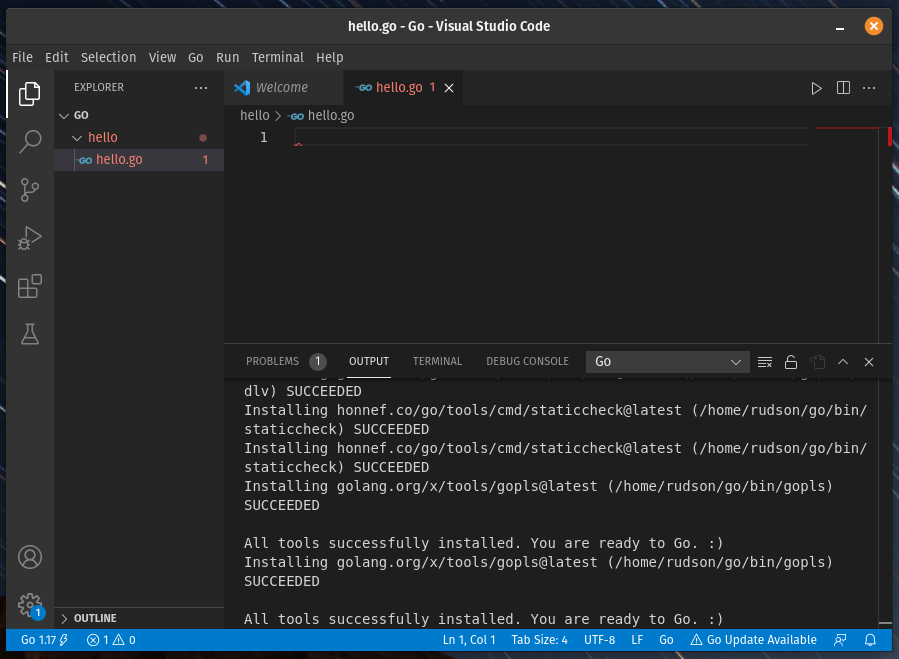Change the UTF-8 encoding
Screen dimensions: 899x659
[599, 640]
